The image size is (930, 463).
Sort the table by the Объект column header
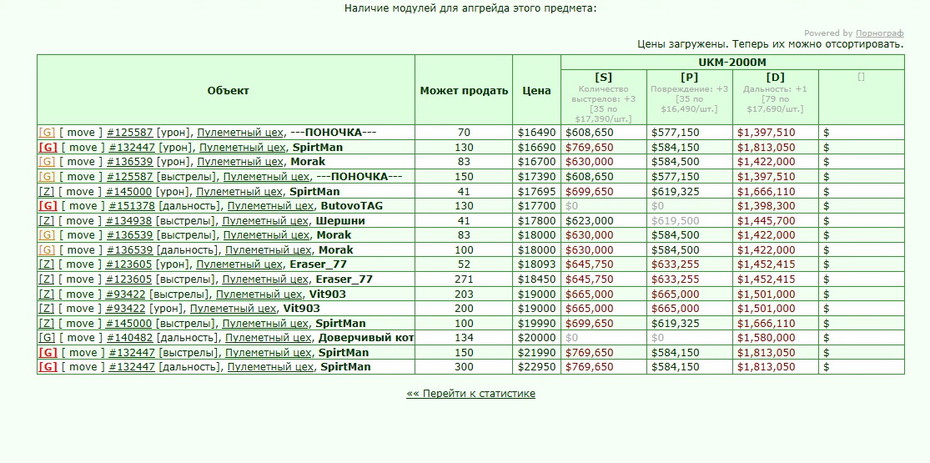[228, 90]
